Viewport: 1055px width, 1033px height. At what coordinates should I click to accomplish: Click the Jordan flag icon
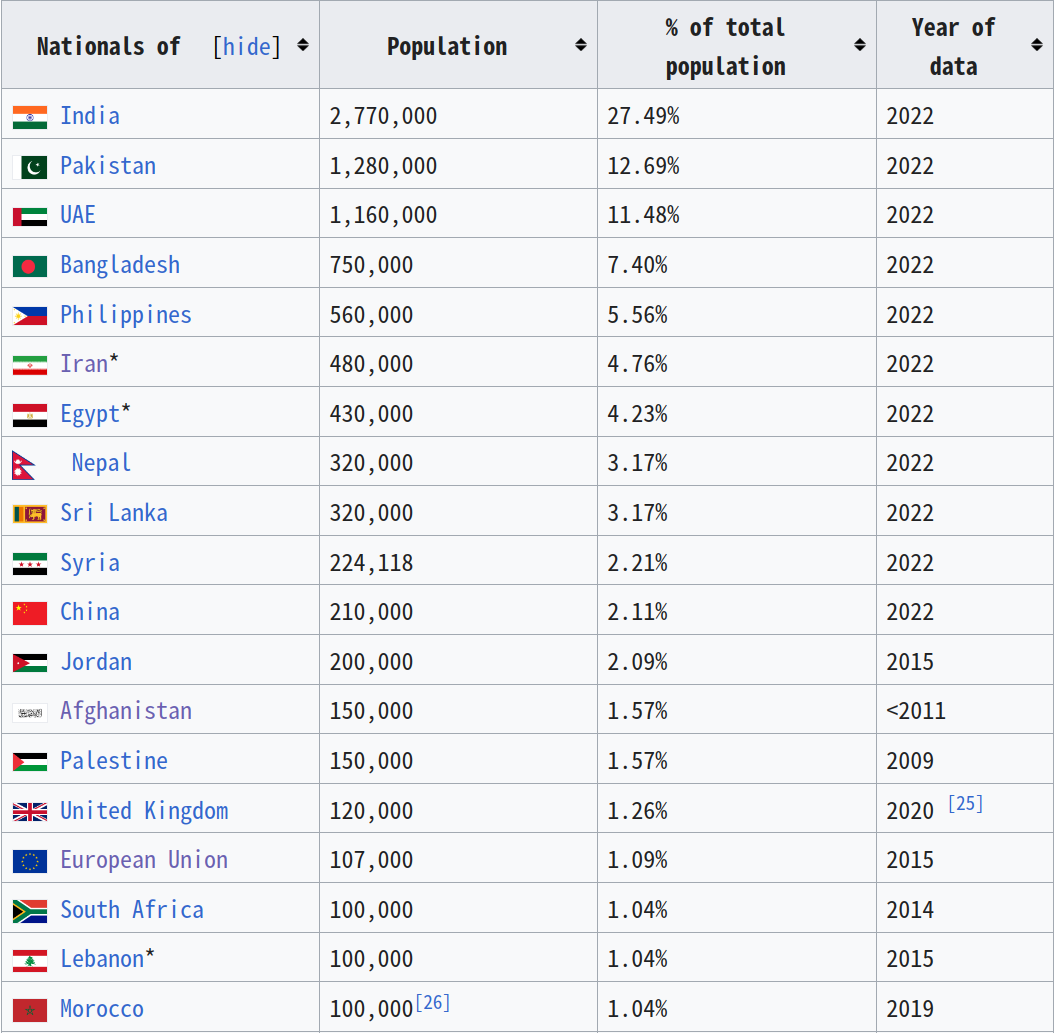[30, 663]
